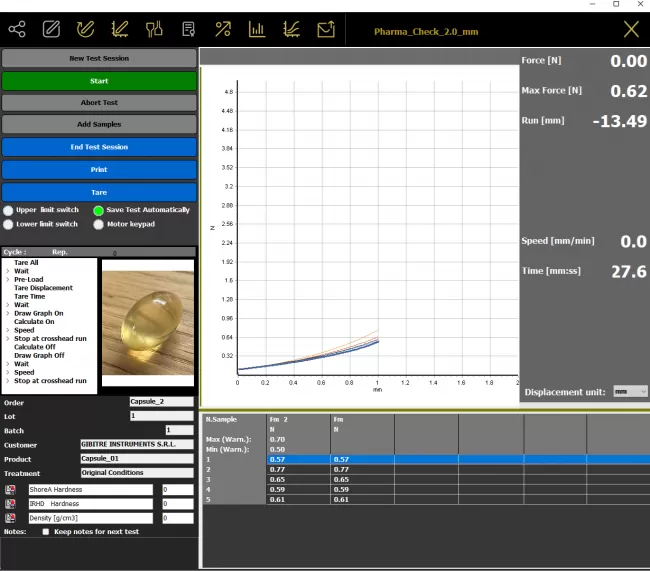Expand the Pre-Load cycle step
The width and height of the screenshot is (650, 571).
pyautogui.click(x=8, y=280)
